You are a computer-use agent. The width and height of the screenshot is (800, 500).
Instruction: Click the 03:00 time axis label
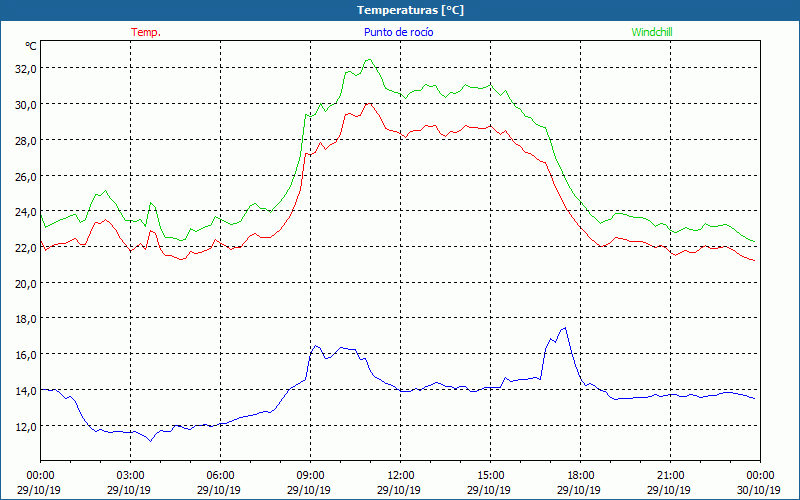(130, 476)
